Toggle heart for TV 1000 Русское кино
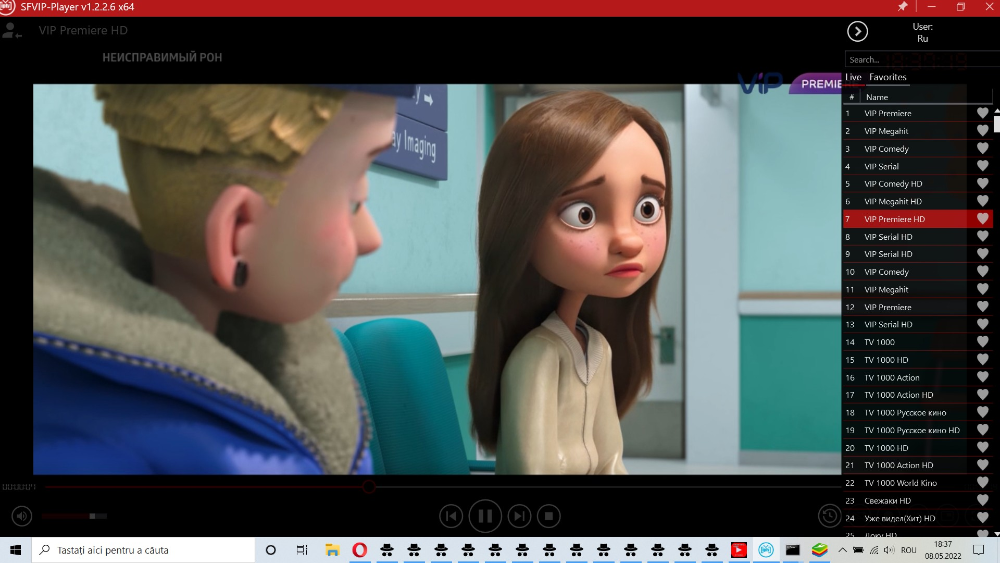The height and width of the screenshot is (563, 1000). 982,413
